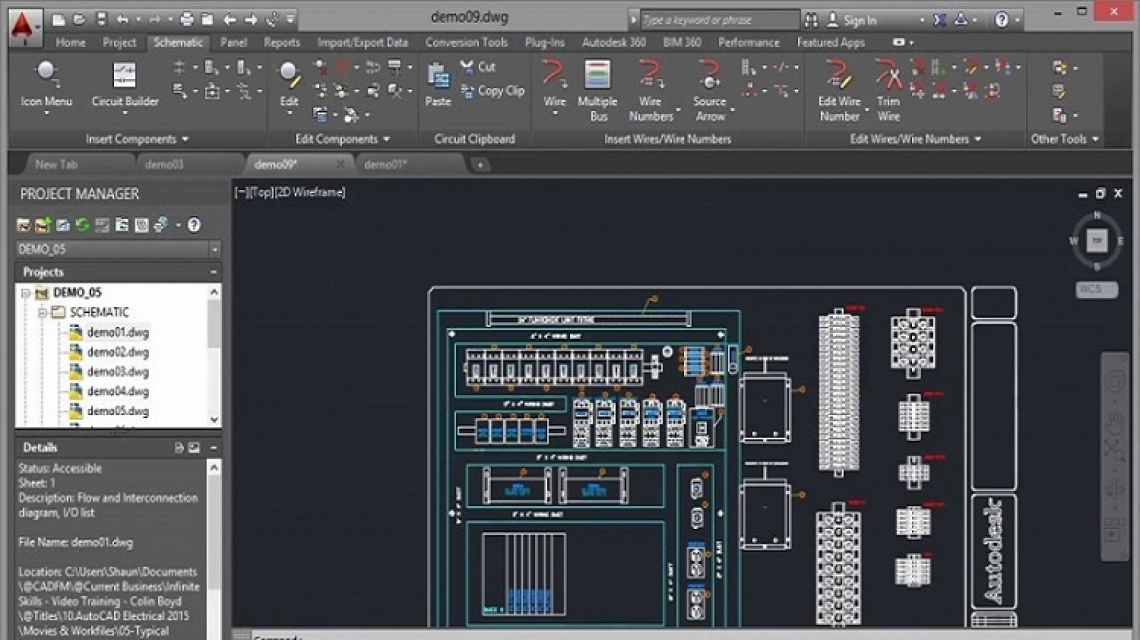Click the previous drawing left arrow in toolbar
The image size is (1140, 640).
(230, 20)
